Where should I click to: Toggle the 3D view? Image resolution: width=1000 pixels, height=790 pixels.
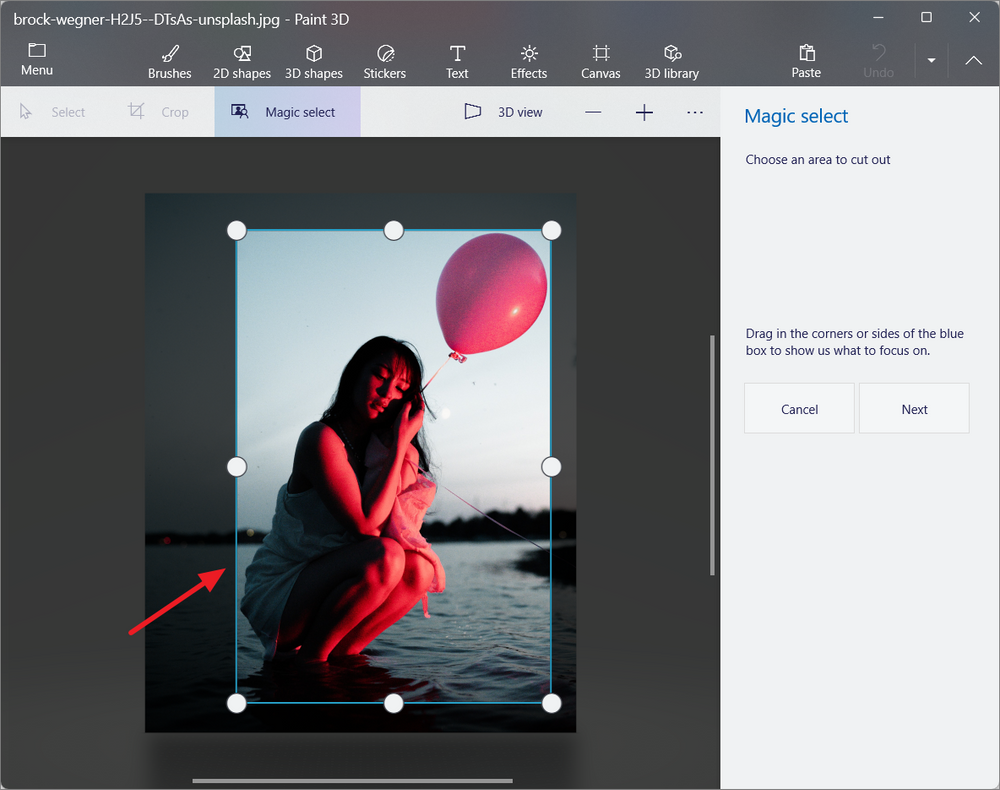[506, 111]
